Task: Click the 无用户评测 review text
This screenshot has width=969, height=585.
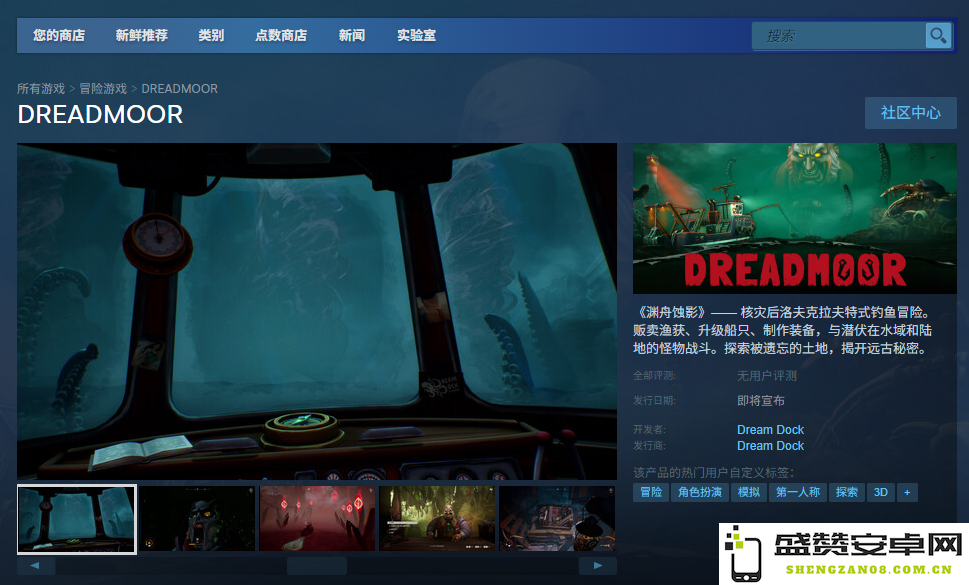Action: pos(766,376)
